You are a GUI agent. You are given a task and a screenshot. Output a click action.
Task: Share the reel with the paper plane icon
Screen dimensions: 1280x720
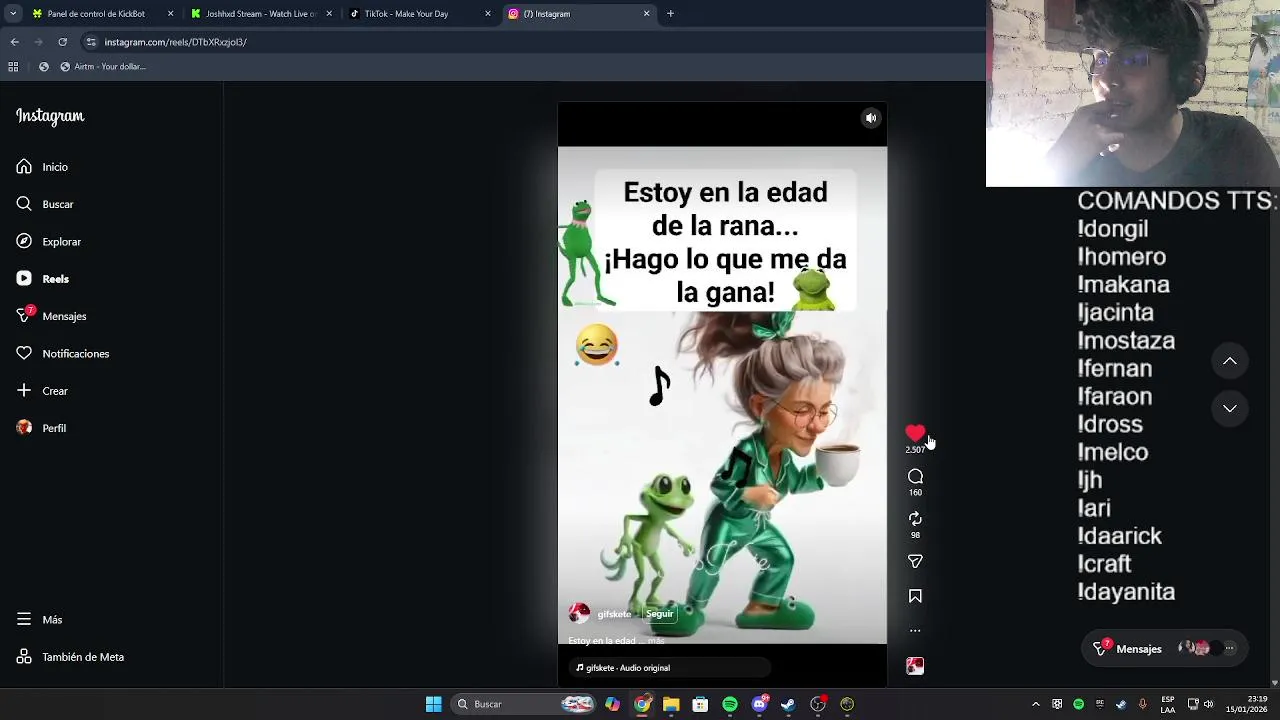(x=915, y=562)
